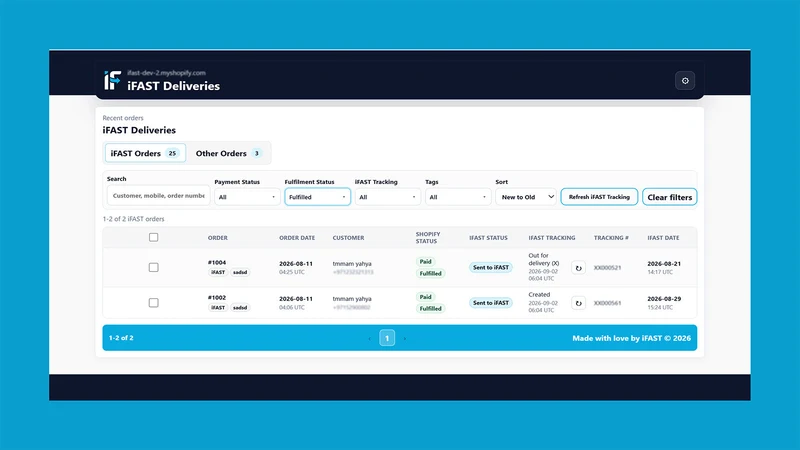This screenshot has height=450, width=800.
Task: Click Sent to iFAST status for #1004
Action: pos(491,267)
